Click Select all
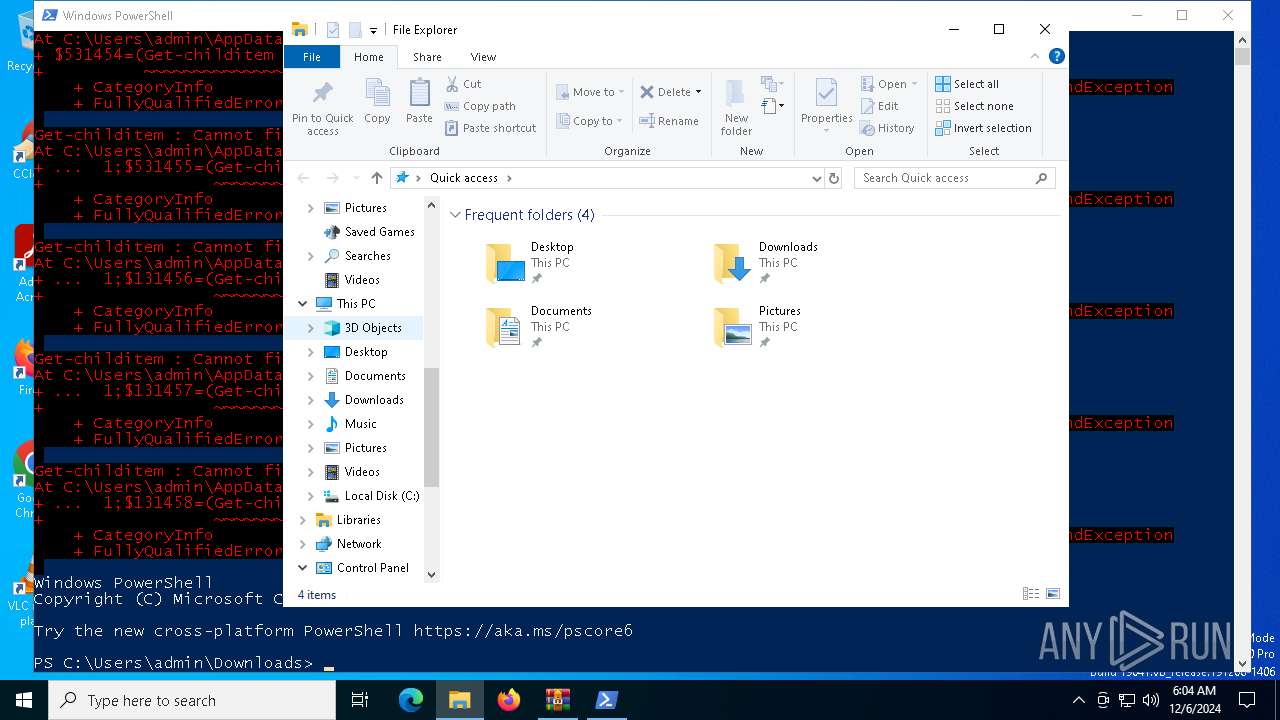1280x720 pixels. (967, 84)
